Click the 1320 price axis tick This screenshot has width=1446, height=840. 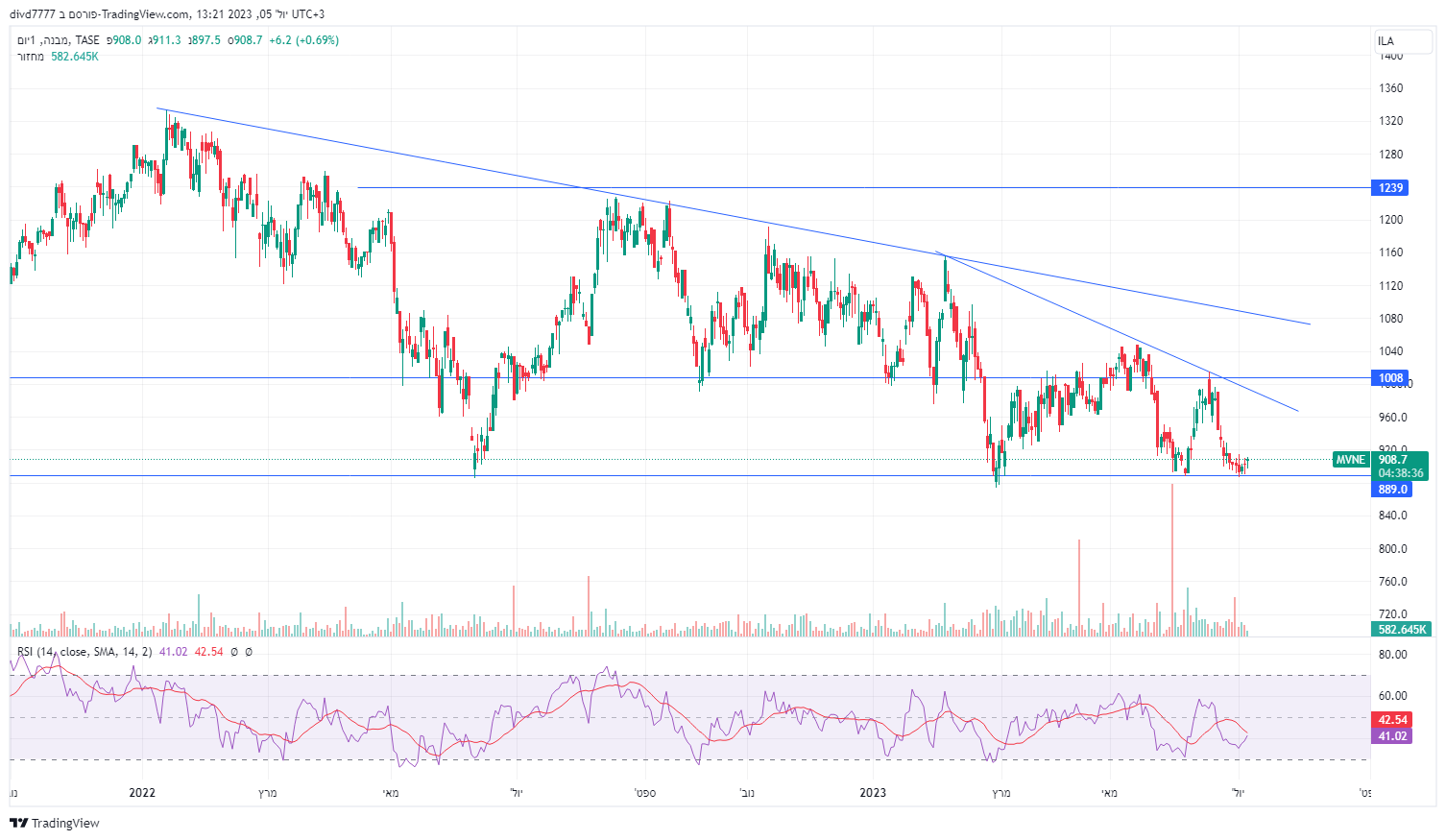[1390, 121]
